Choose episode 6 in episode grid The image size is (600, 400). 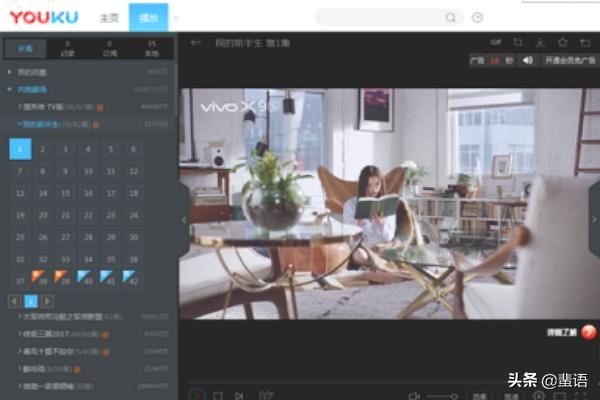coord(134,149)
